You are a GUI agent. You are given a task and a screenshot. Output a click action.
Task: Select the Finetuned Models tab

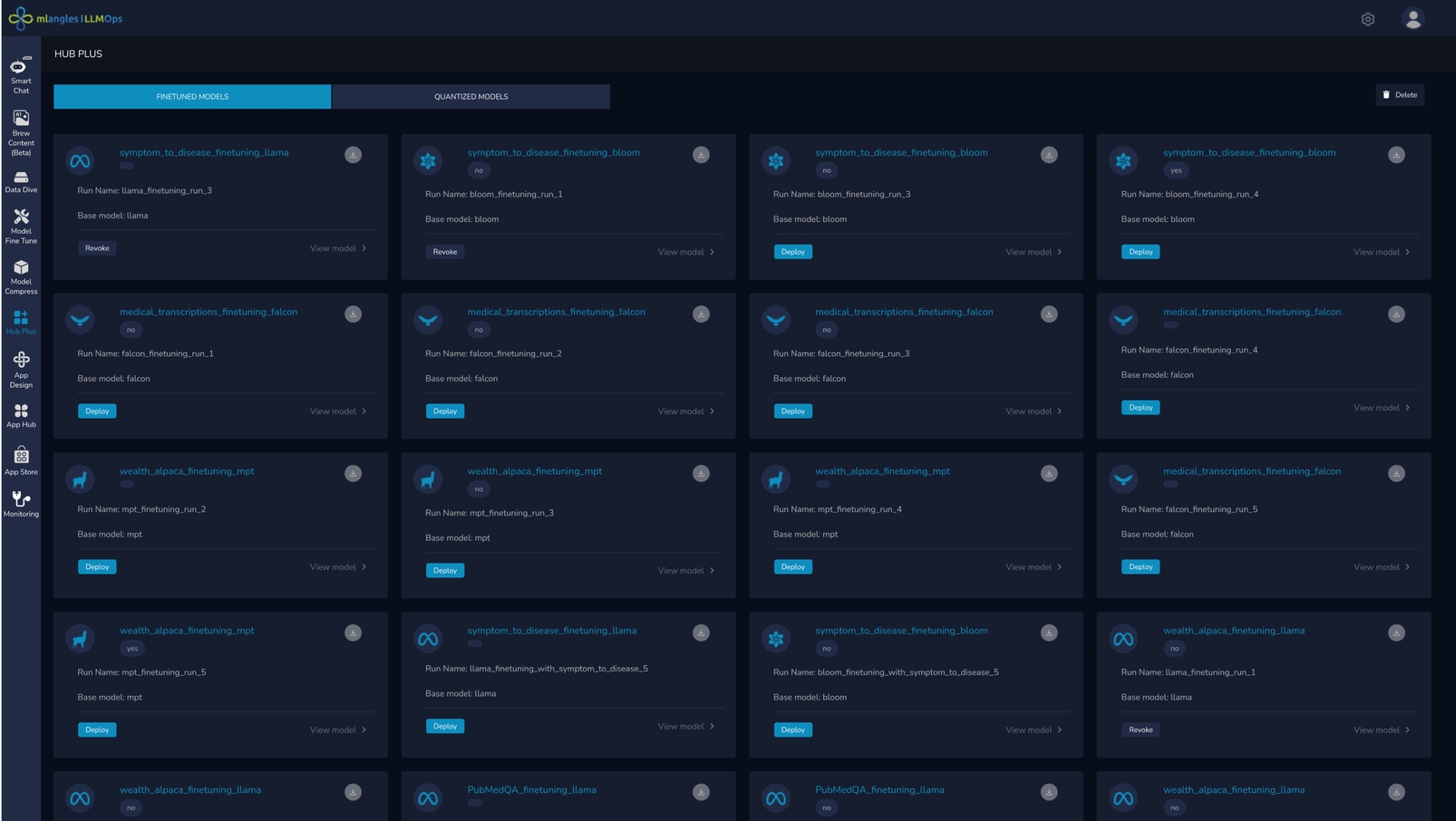[192, 97]
